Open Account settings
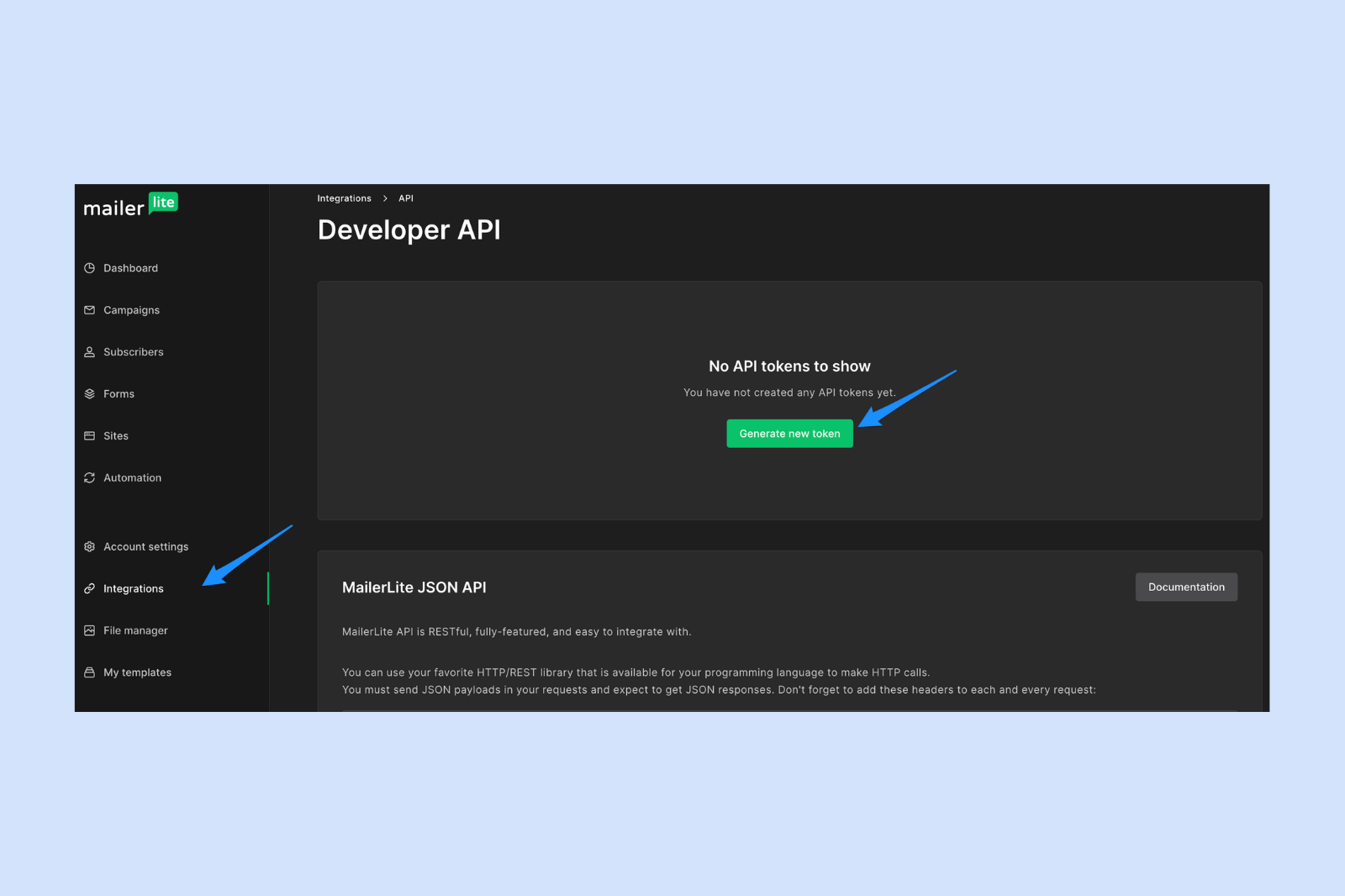Image resolution: width=1345 pixels, height=896 pixels. coord(145,547)
